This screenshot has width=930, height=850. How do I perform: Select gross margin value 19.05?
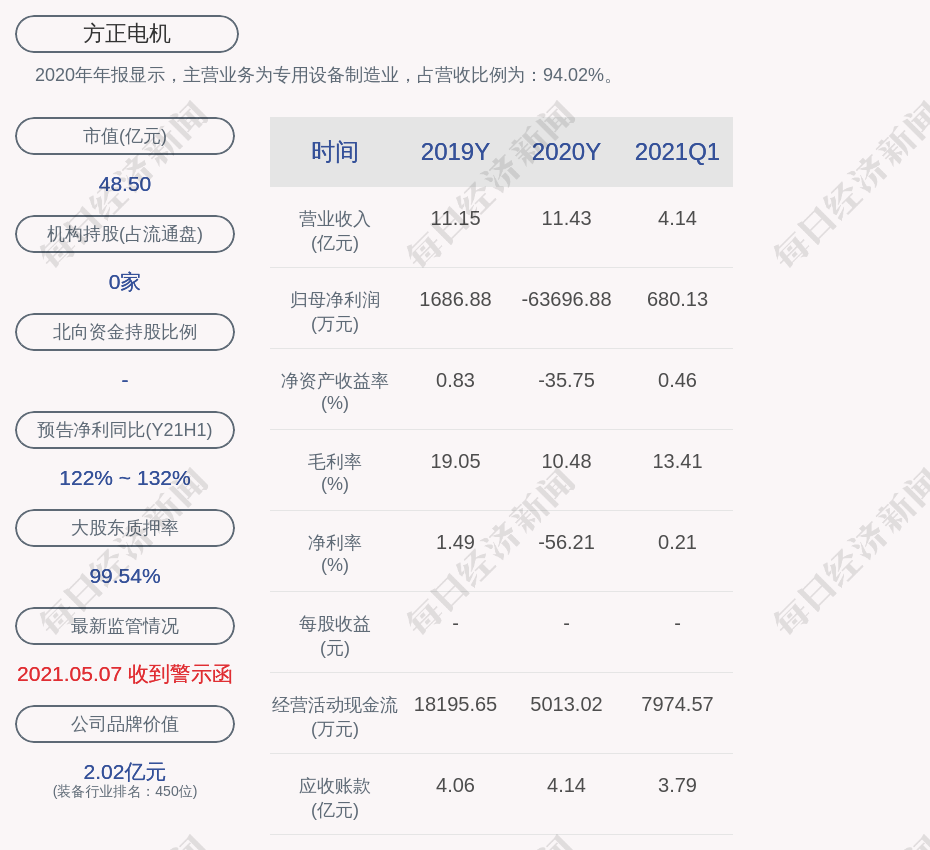(455, 461)
